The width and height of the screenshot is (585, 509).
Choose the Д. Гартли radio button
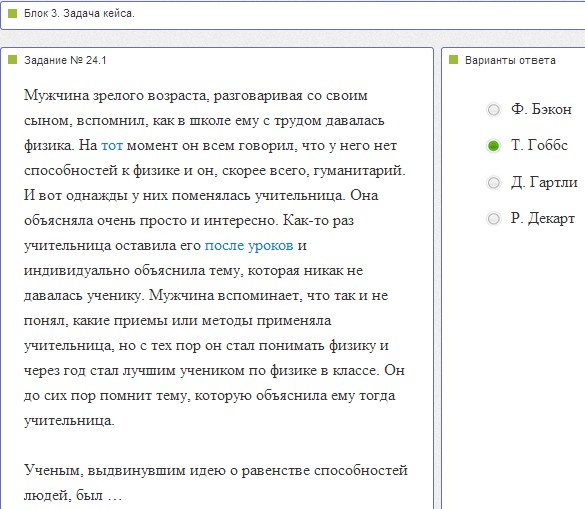(493, 182)
